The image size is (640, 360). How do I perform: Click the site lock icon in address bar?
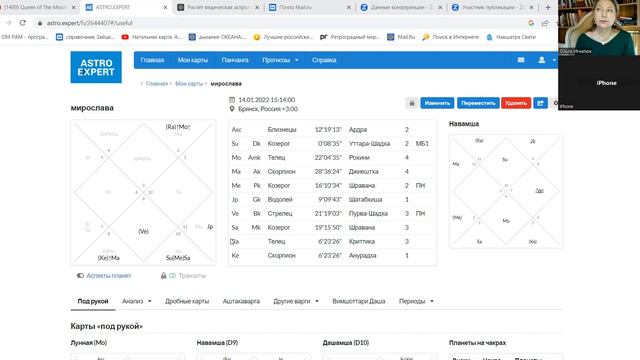pos(40,23)
